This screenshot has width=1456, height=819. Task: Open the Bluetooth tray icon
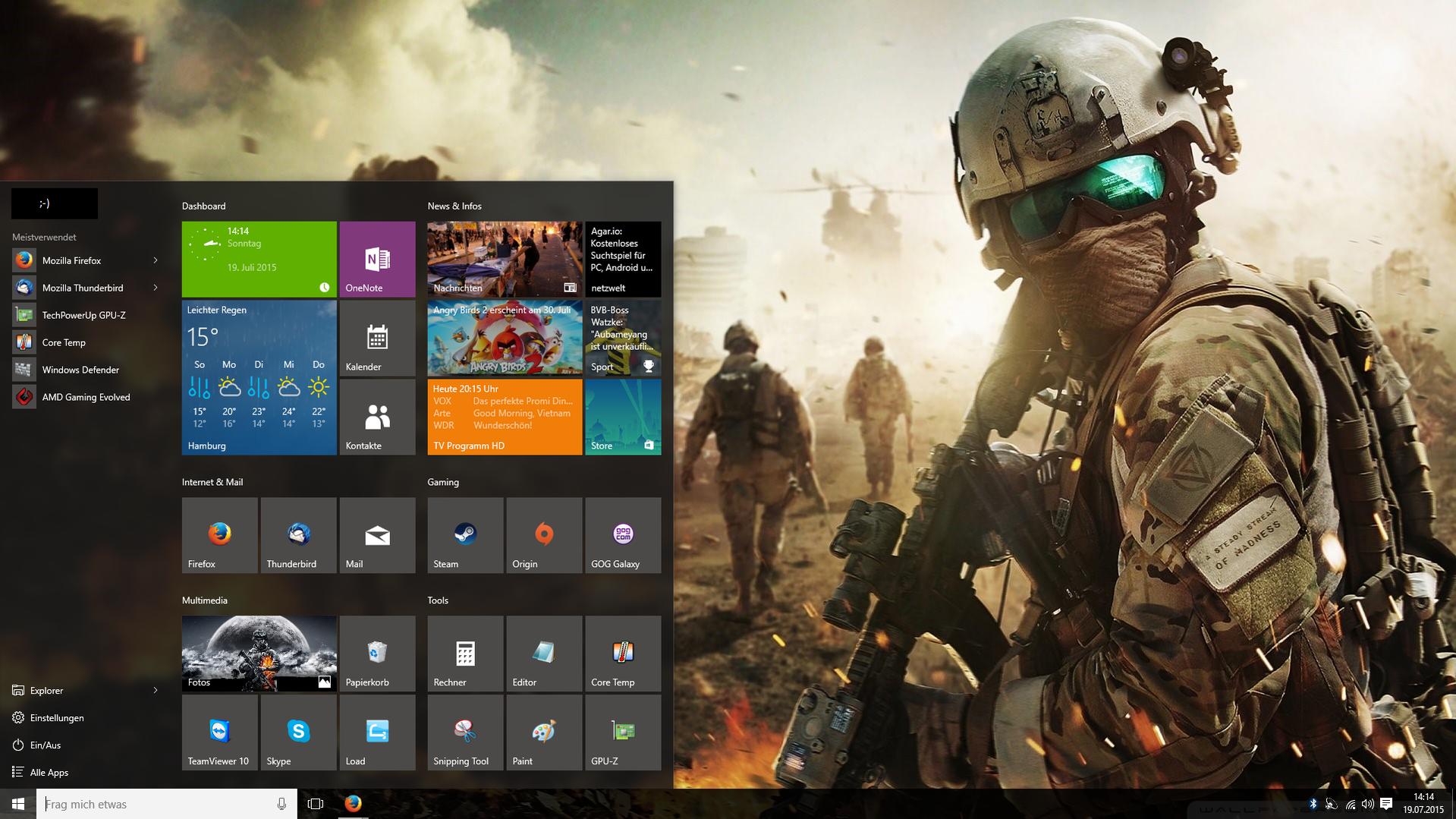coord(1313,804)
